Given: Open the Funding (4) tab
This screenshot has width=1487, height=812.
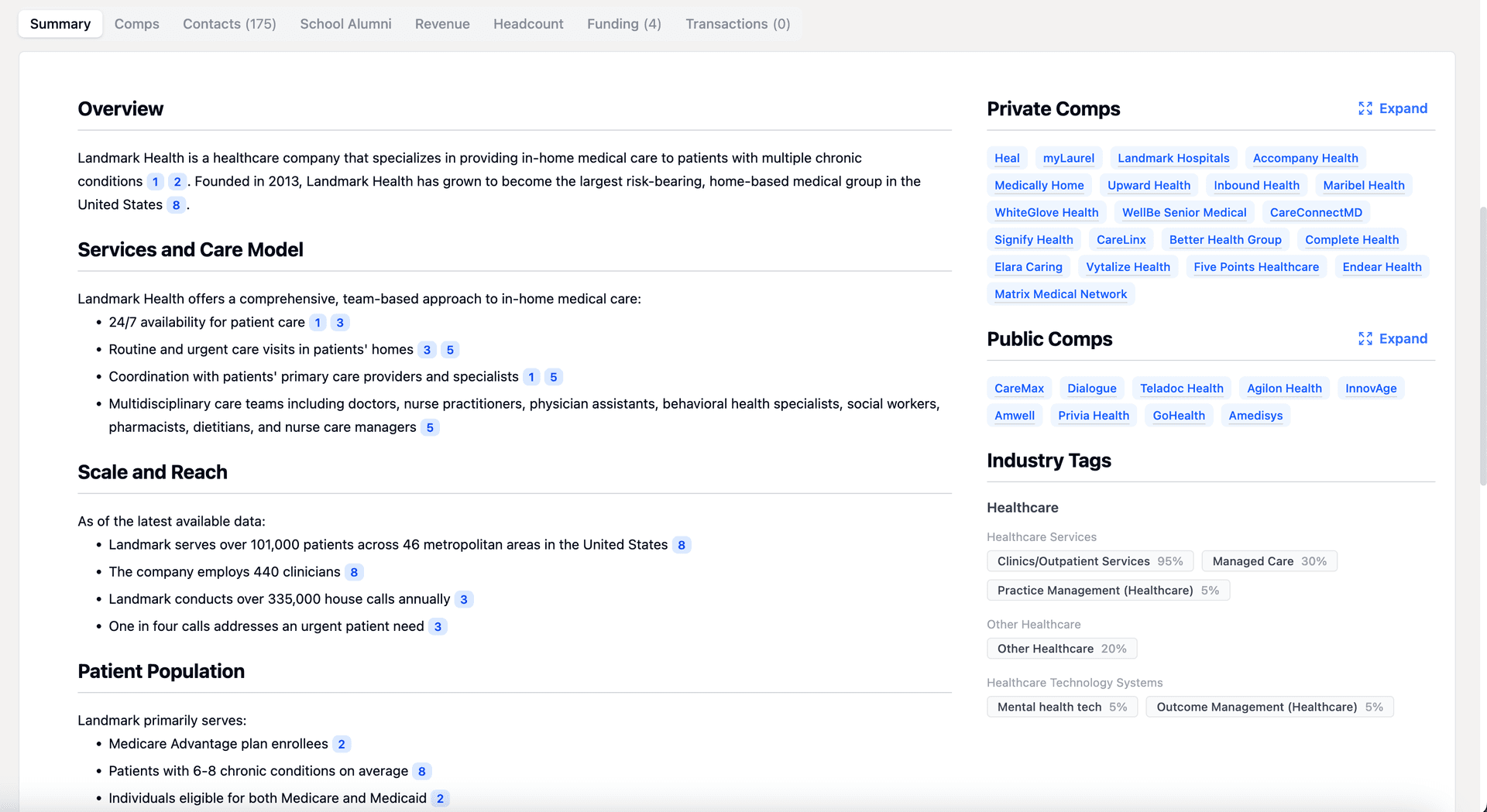Looking at the screenshot, I should pyautogui.click(x=623, y=24).
